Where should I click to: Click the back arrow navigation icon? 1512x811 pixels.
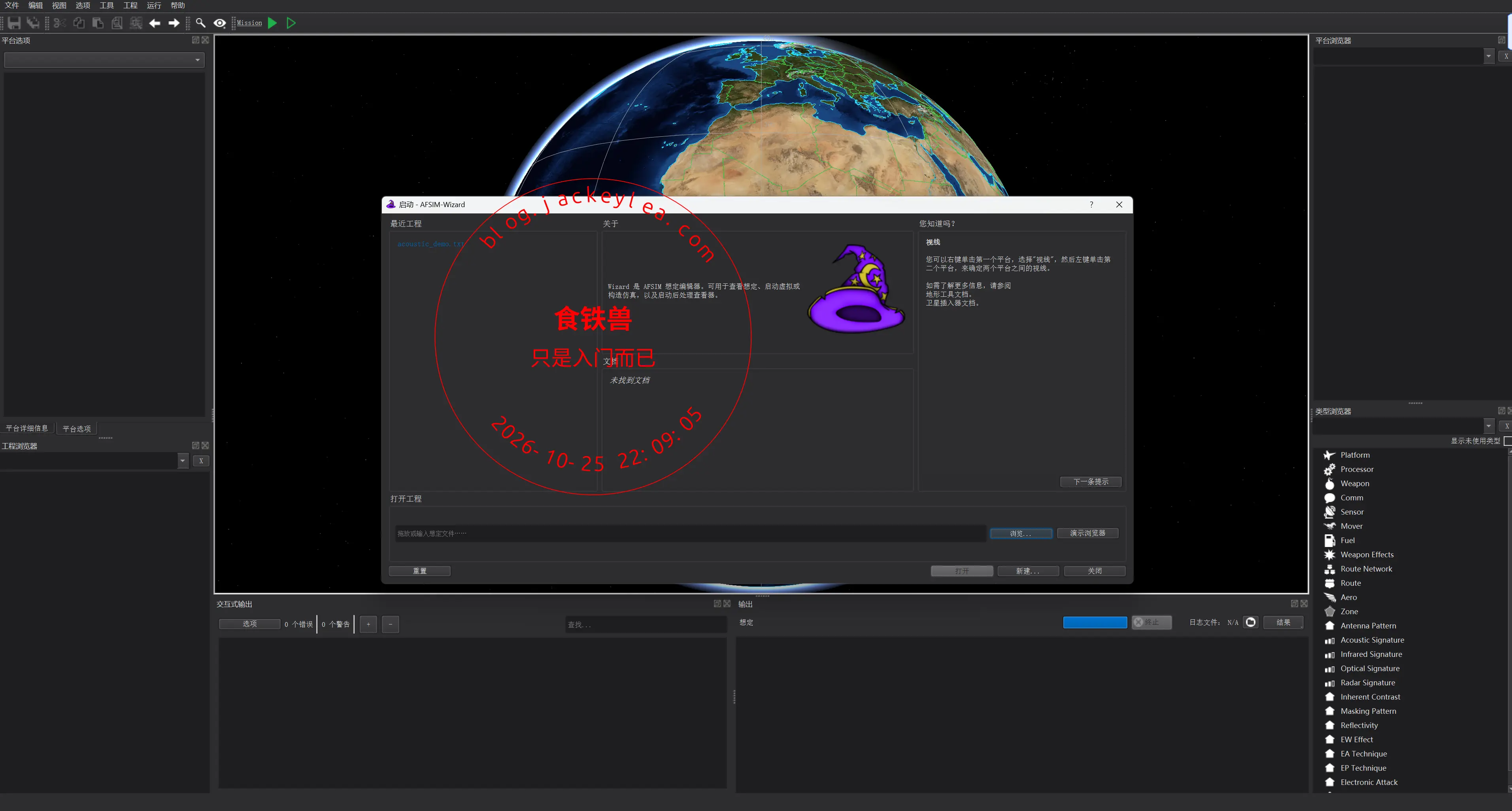tap(155, 23)
